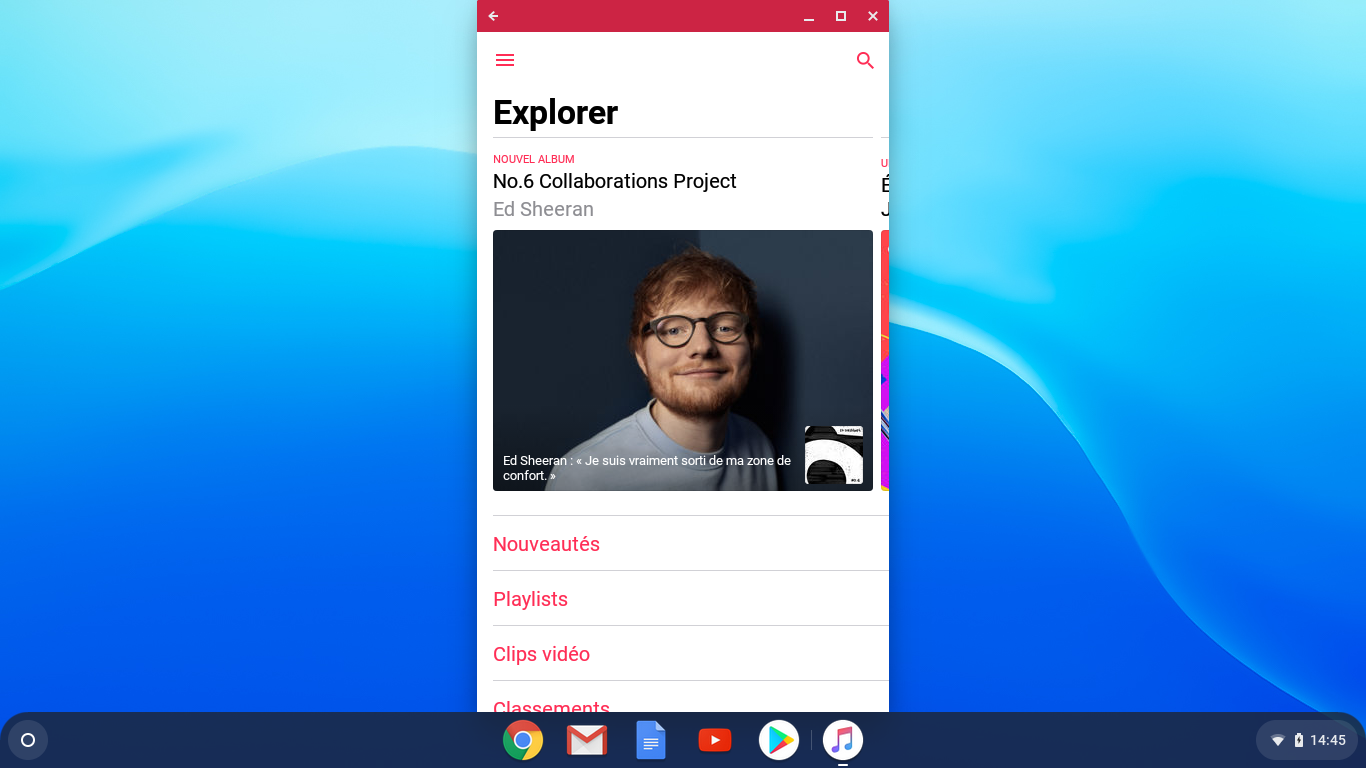
Task: Click the Wi-Fi status icon in the tray
Action: (1278, 741)
